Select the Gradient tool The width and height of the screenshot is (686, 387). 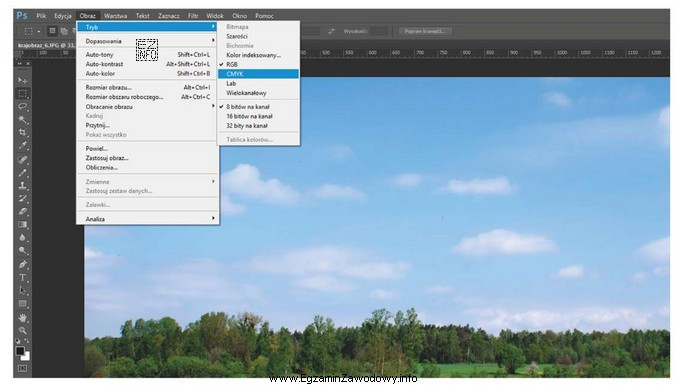click(23, 225)
